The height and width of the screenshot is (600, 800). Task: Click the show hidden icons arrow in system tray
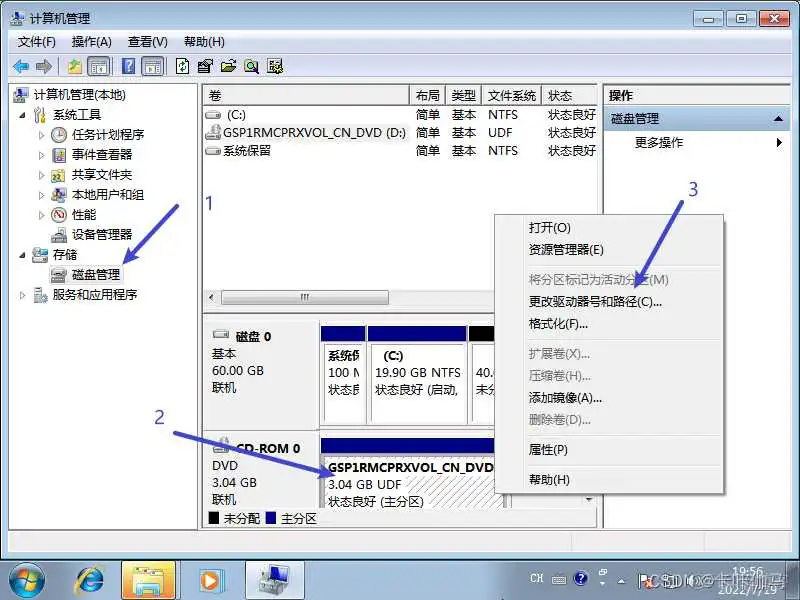(x=620, y=581)
